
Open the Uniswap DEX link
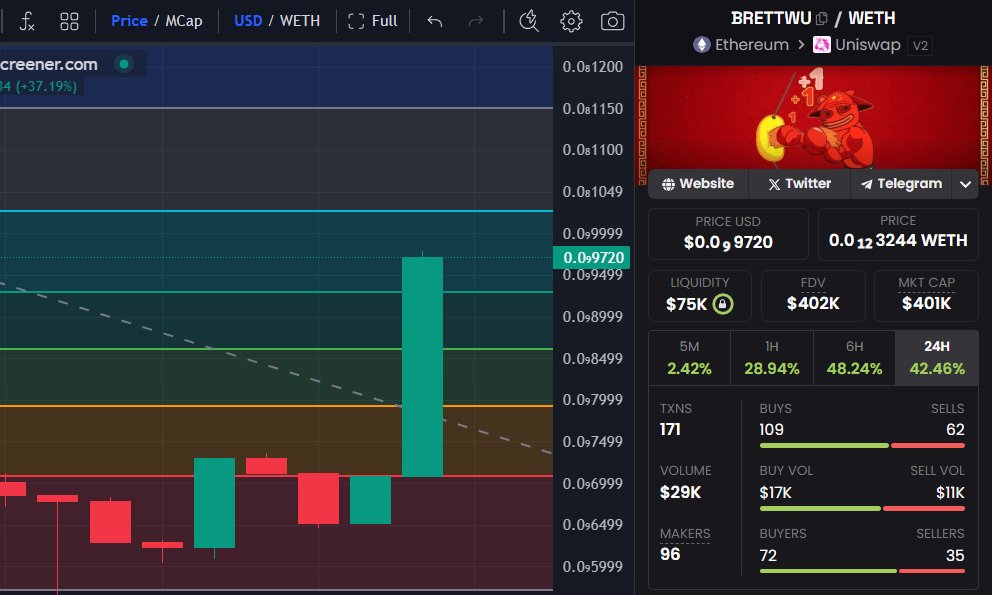[x=867, y=45]
